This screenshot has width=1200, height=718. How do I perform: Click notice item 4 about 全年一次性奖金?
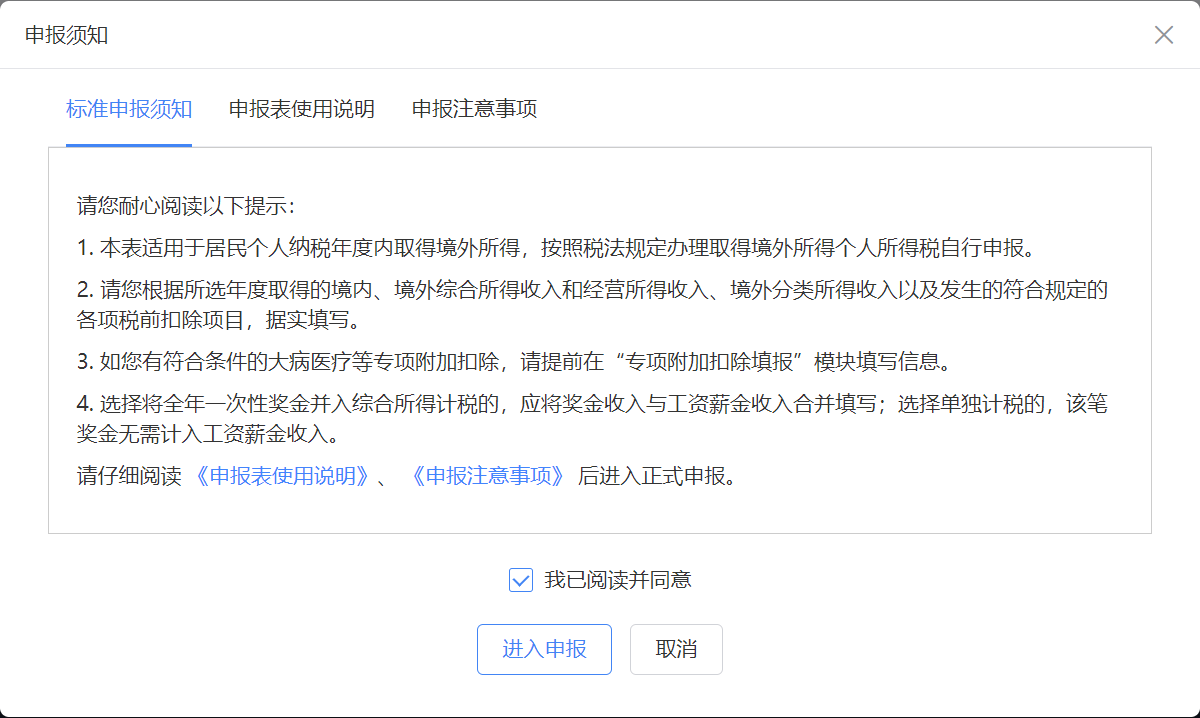(593, 405)
